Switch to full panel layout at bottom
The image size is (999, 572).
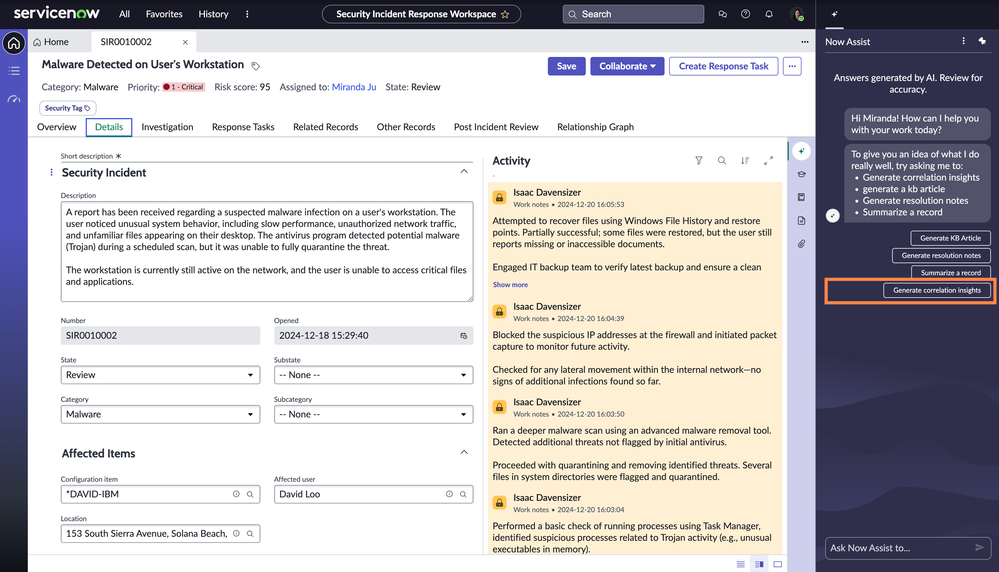click(777, 564)
